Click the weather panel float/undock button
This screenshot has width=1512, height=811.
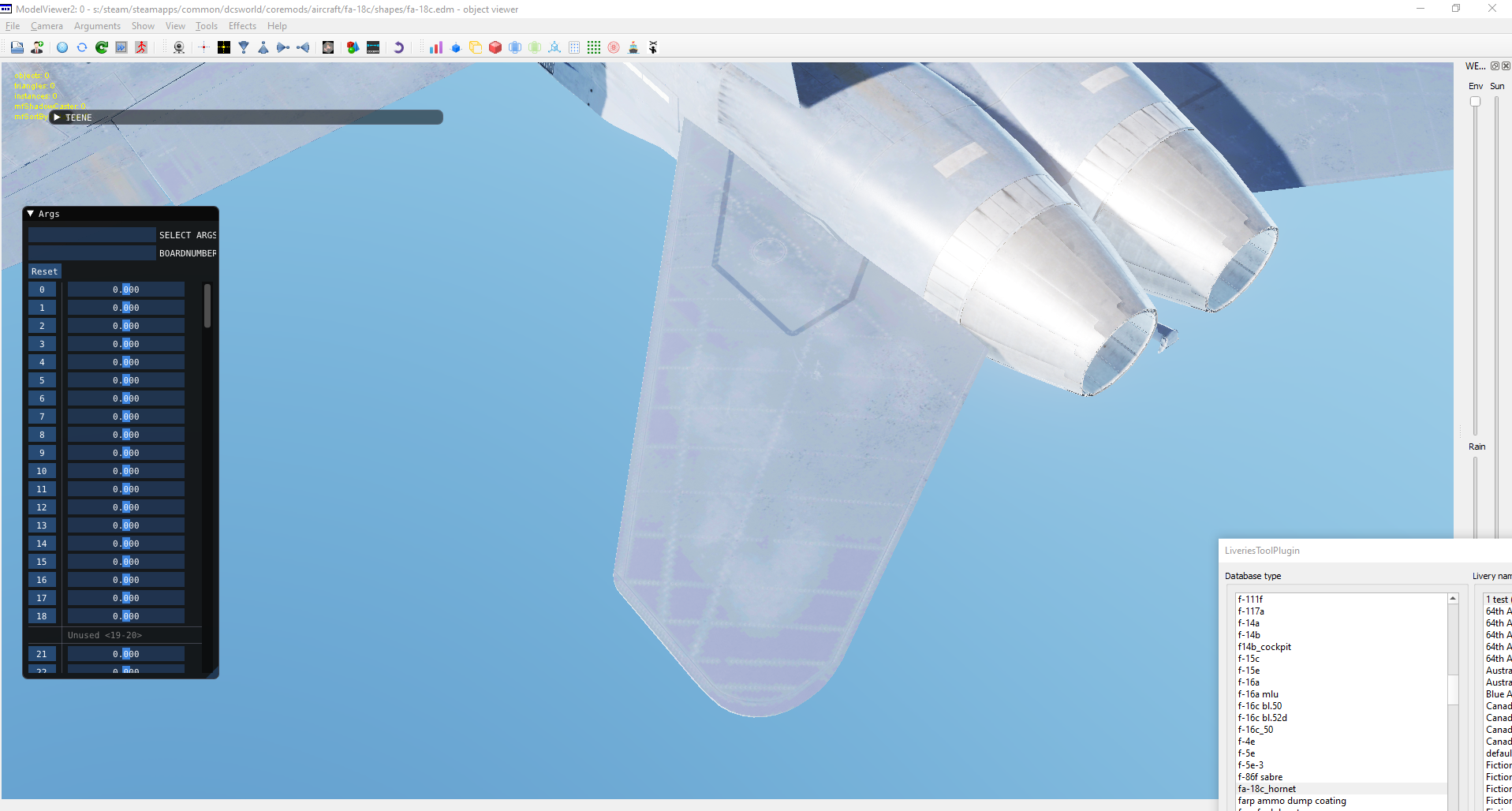[1495, 66]
